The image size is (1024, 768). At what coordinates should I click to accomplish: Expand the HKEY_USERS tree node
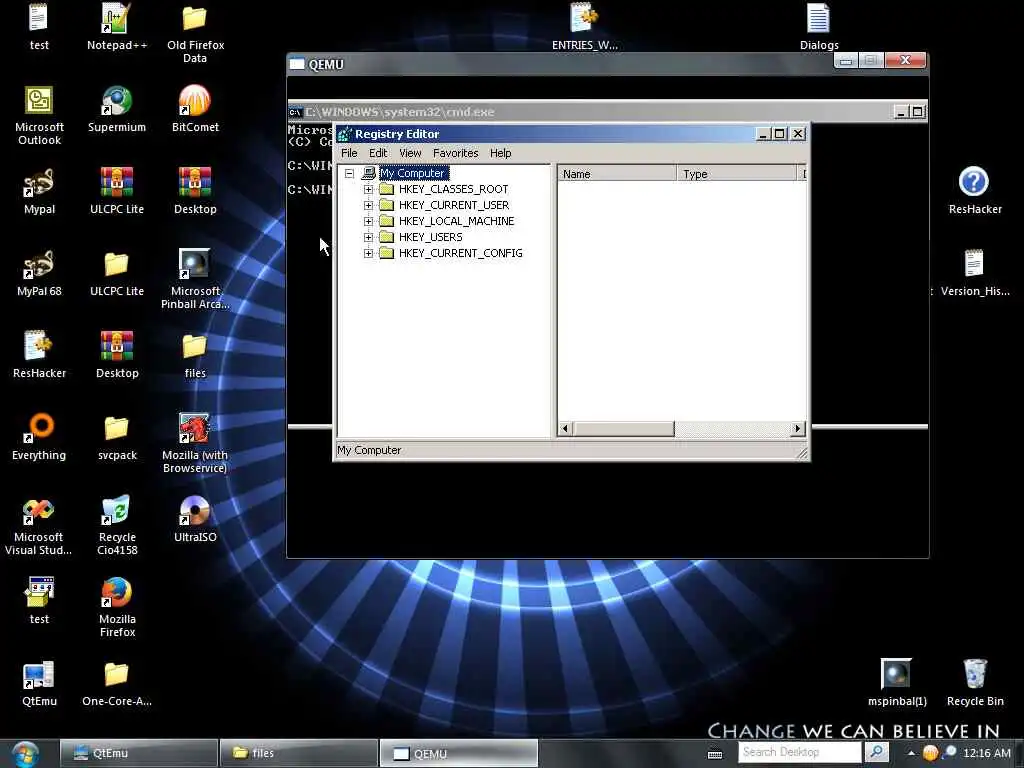[368, 237]
